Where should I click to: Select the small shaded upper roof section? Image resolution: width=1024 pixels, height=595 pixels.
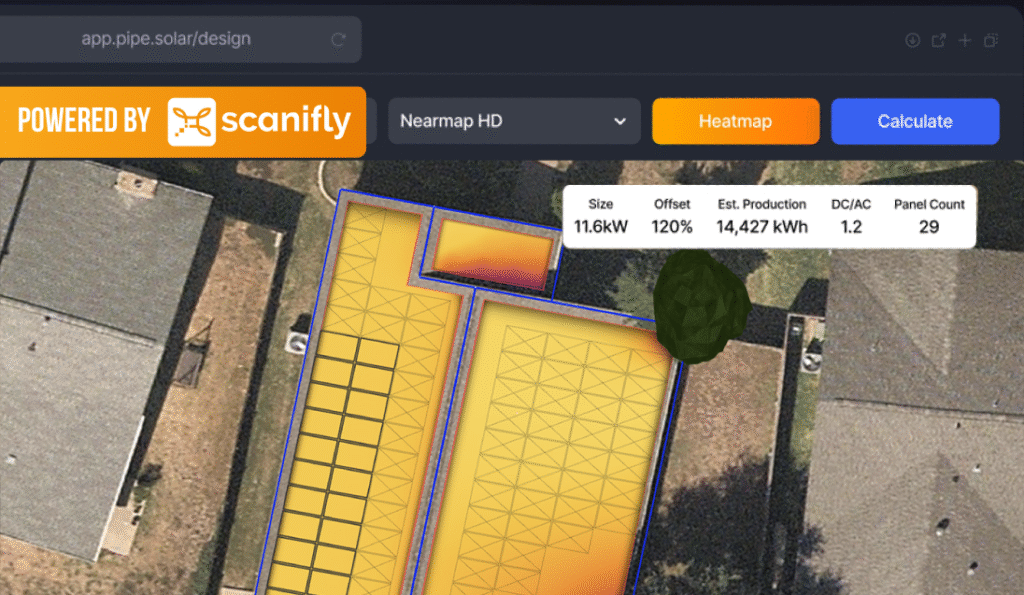(492, 255)
